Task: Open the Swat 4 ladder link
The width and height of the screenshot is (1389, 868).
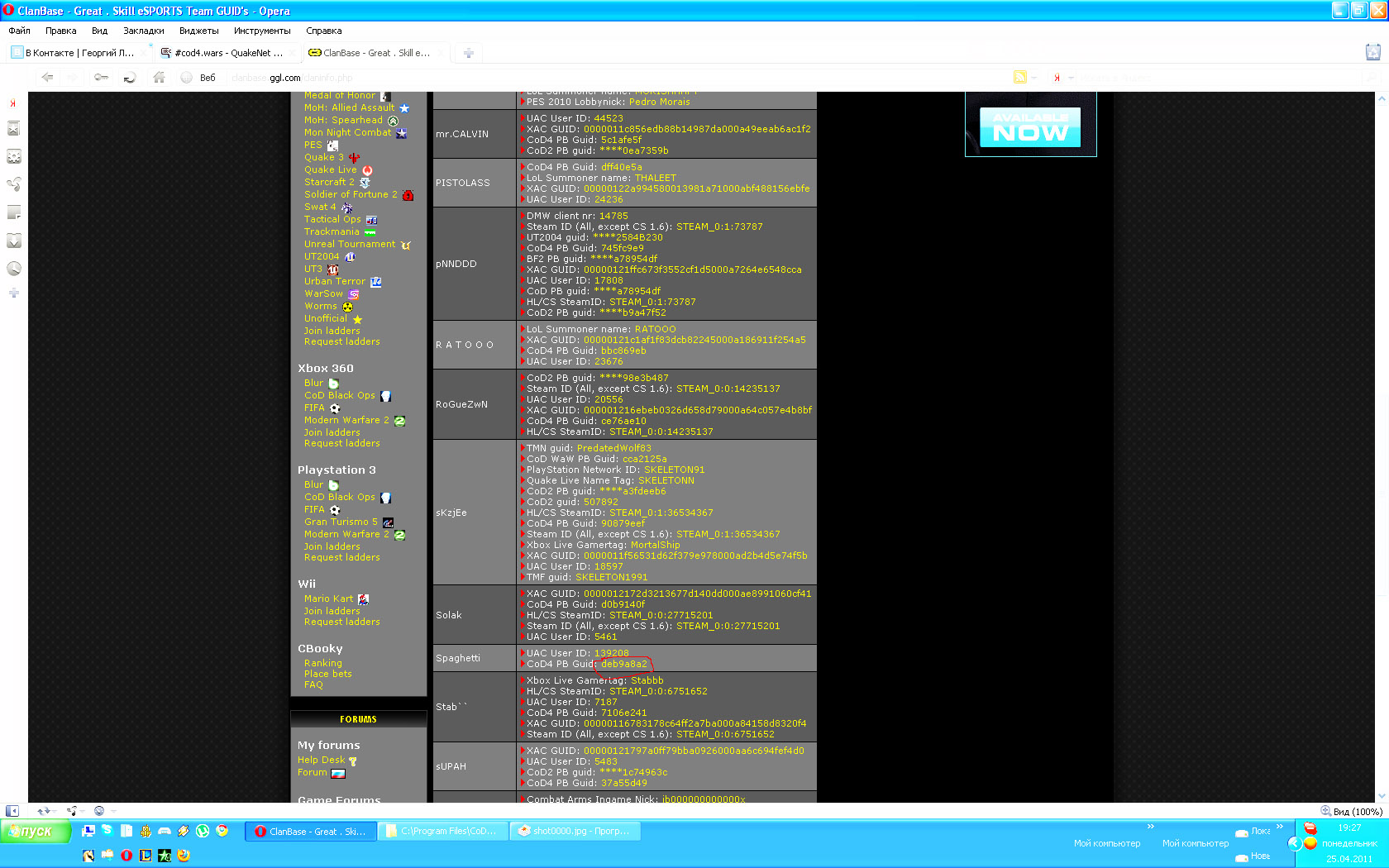Action: point(320,207)
